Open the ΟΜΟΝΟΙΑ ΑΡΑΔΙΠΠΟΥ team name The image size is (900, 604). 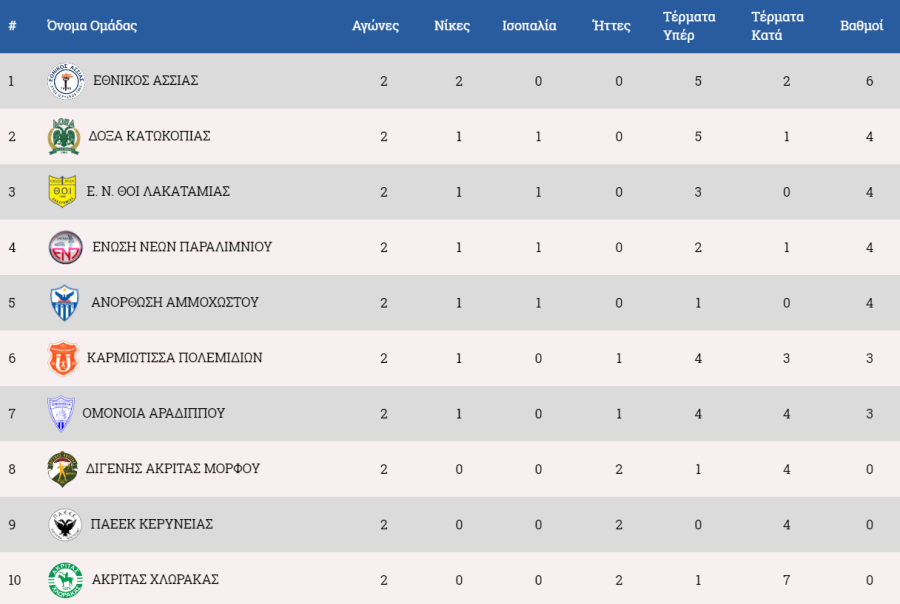tap(154, 413)
